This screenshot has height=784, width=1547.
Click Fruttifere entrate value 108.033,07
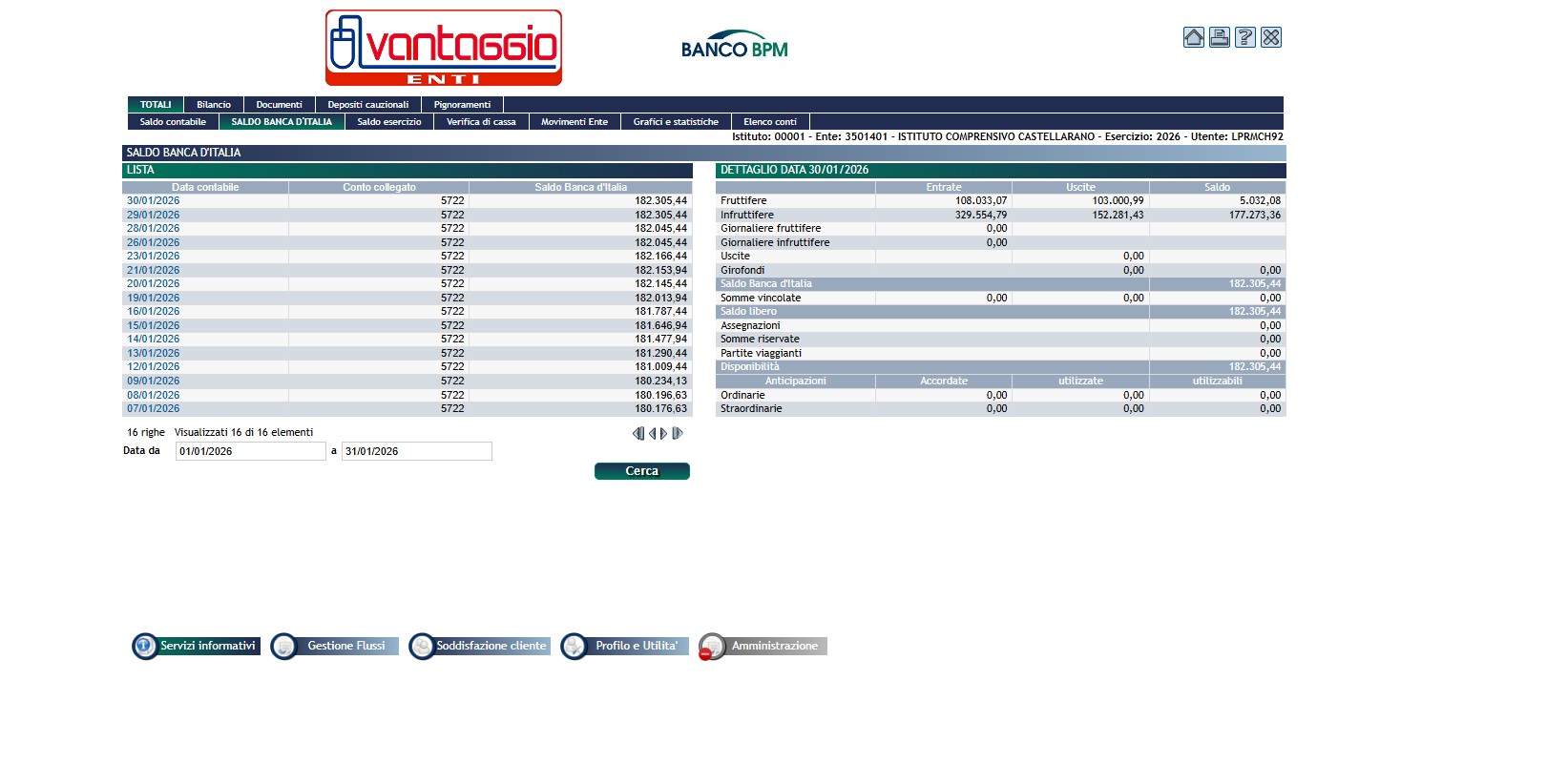981,201
